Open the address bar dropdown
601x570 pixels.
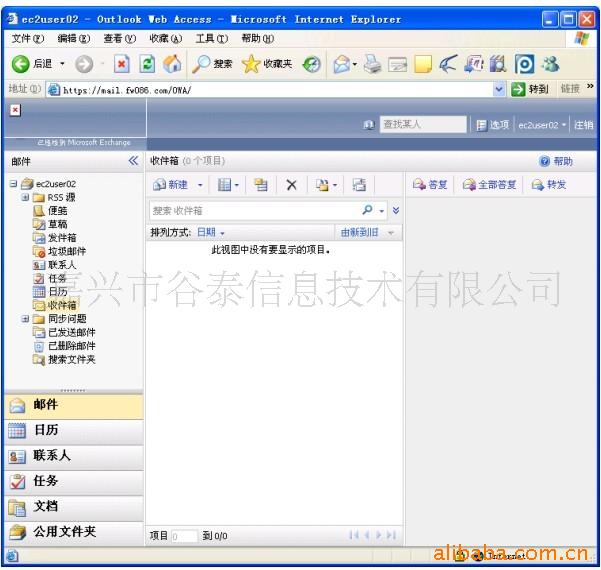coord(498,90)
